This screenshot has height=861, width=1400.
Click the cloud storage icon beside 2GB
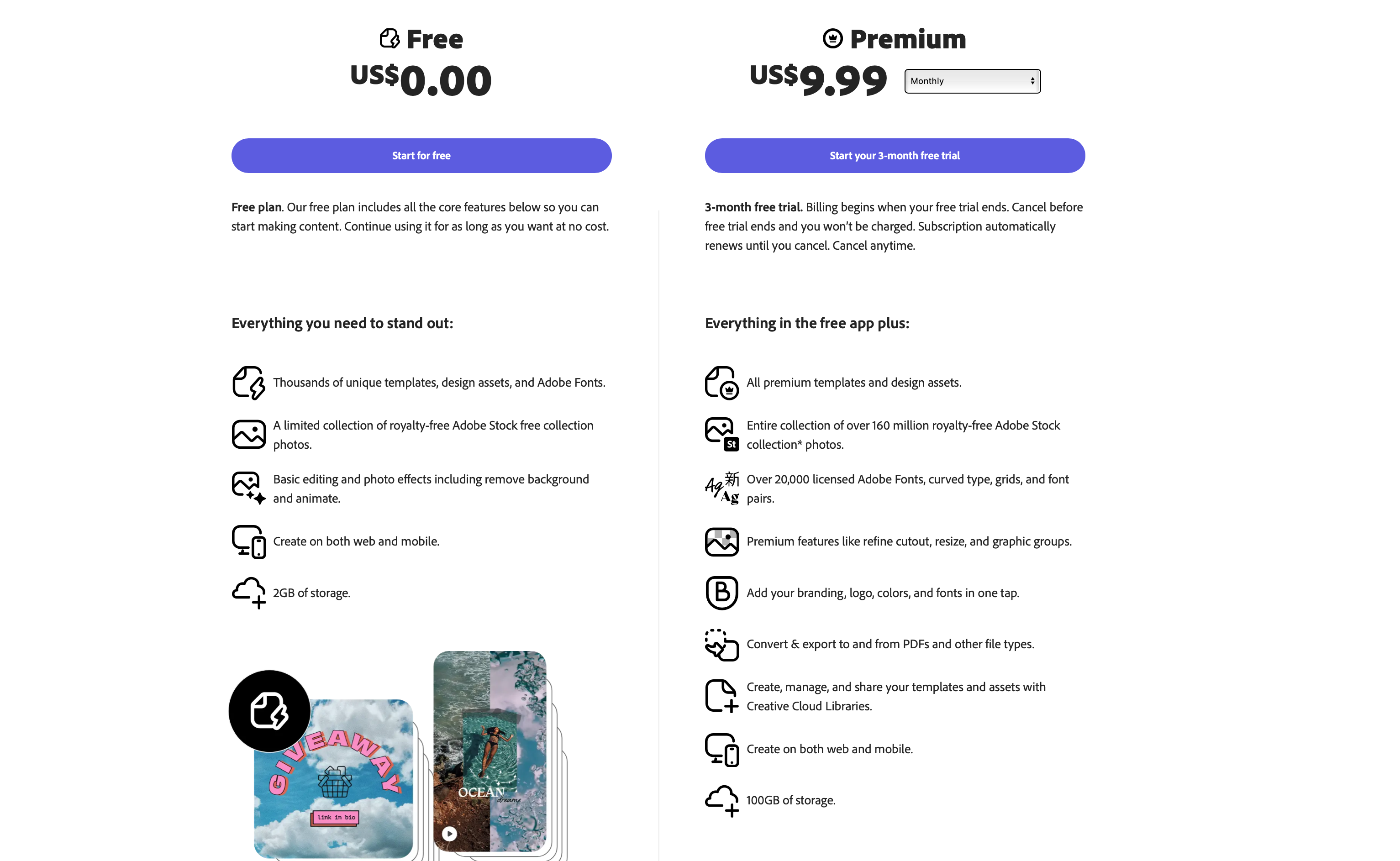(x=249, y=592)
